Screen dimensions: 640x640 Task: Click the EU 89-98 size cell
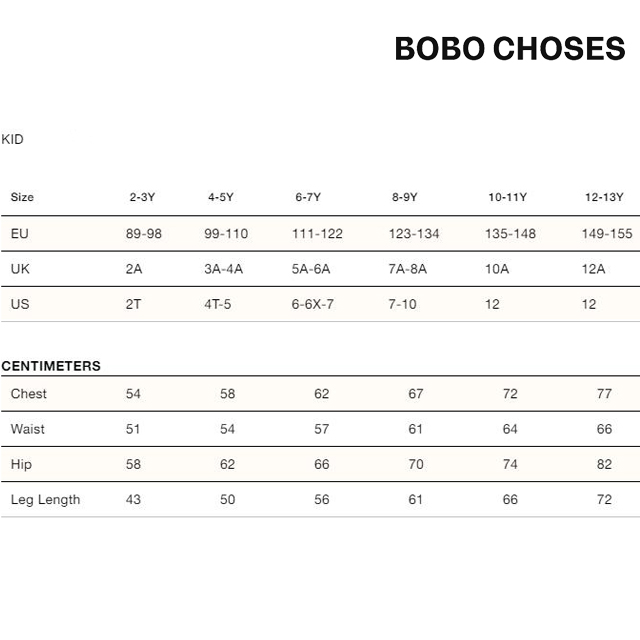tap(144, 234)
